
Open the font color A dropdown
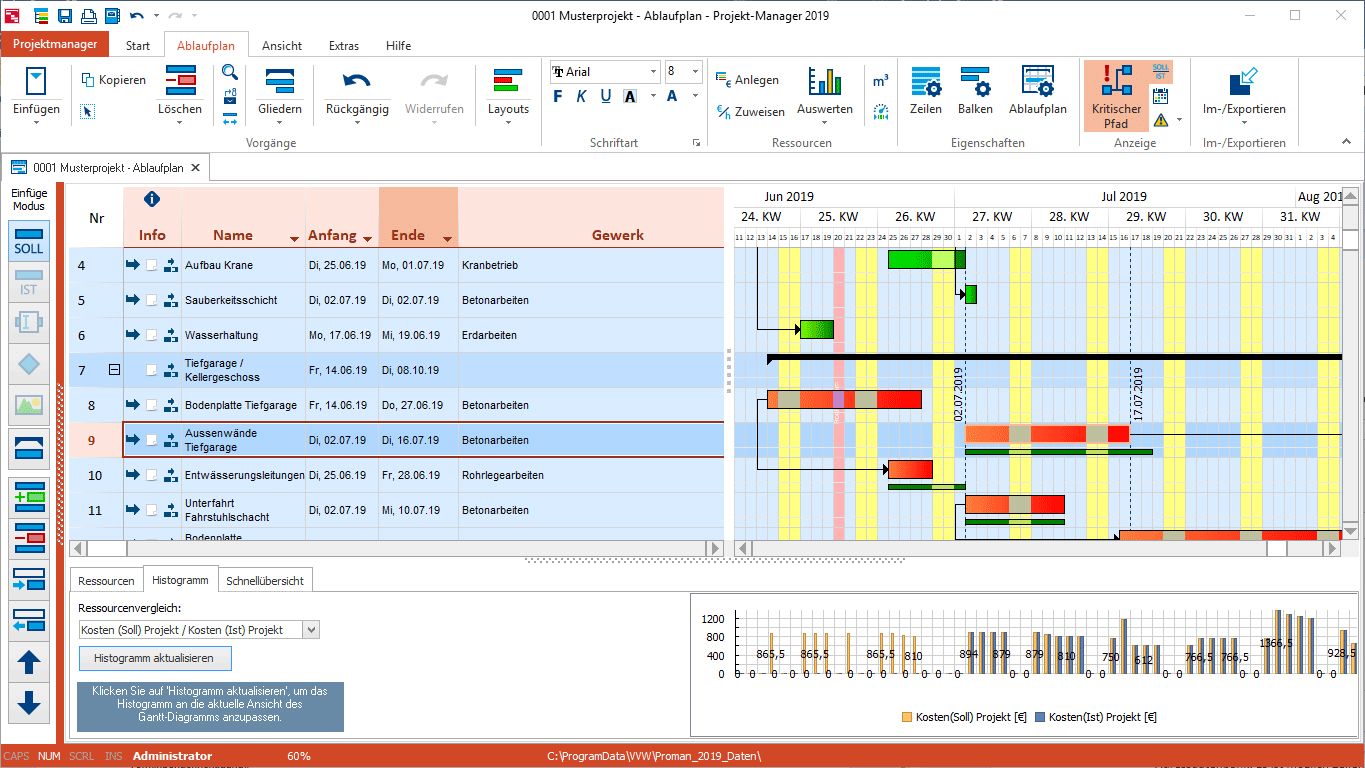(694, 96)
